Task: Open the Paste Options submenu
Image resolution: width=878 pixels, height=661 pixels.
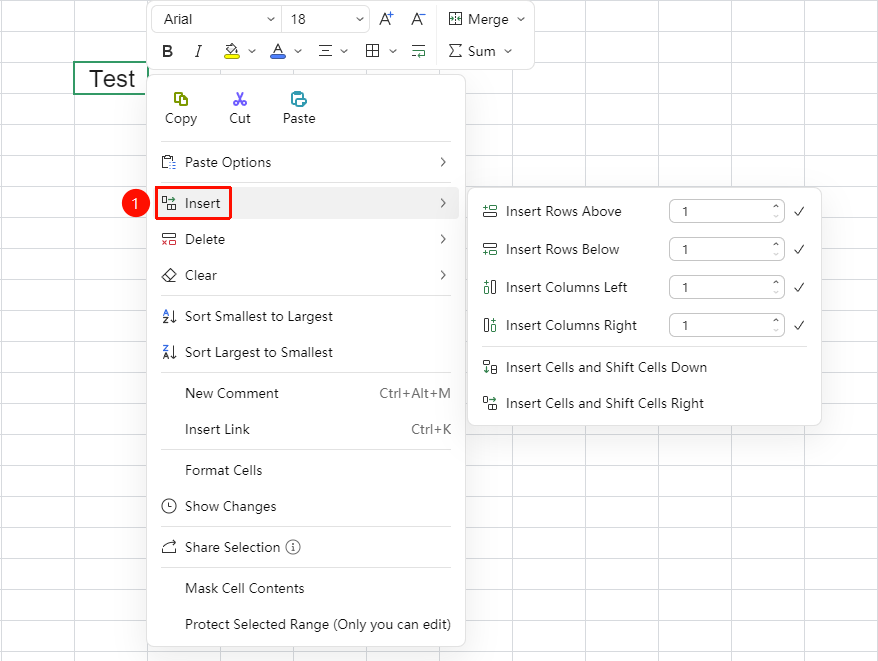Action: pyautogui.click(x=306, y=162)
